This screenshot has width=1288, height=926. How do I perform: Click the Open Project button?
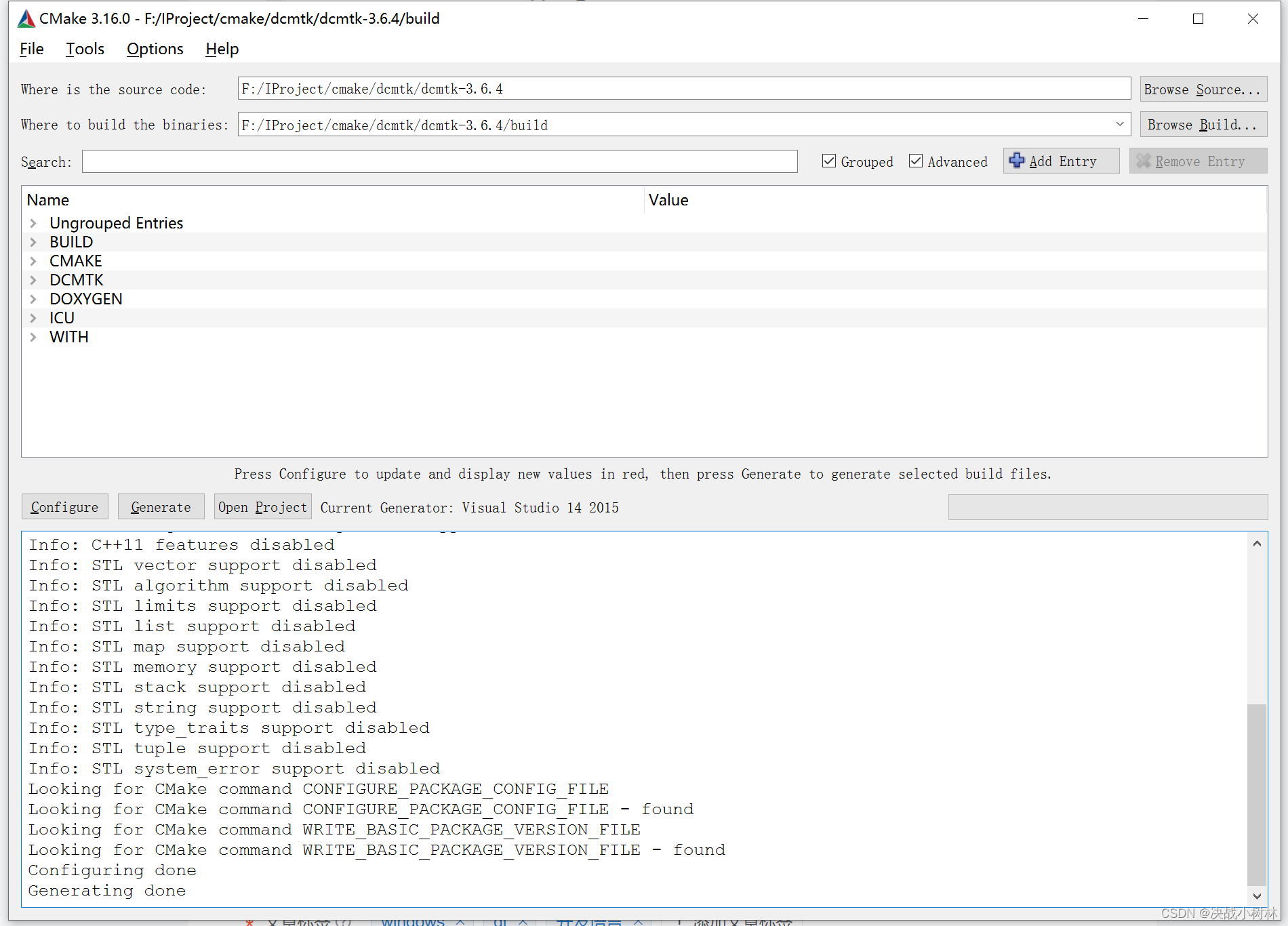coord(262,506)
